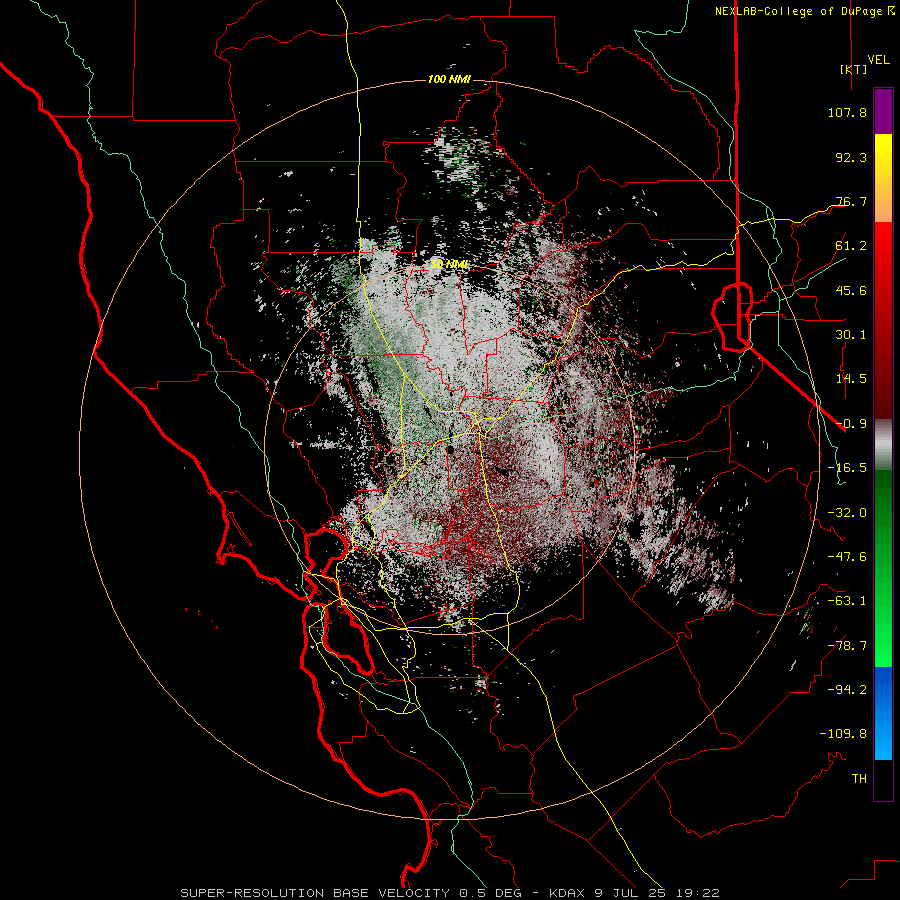Screen dimensions: 900x900
Task: Select the 92.3 velocity scale value
Action: pyautogui.click(x=851, y=157)
